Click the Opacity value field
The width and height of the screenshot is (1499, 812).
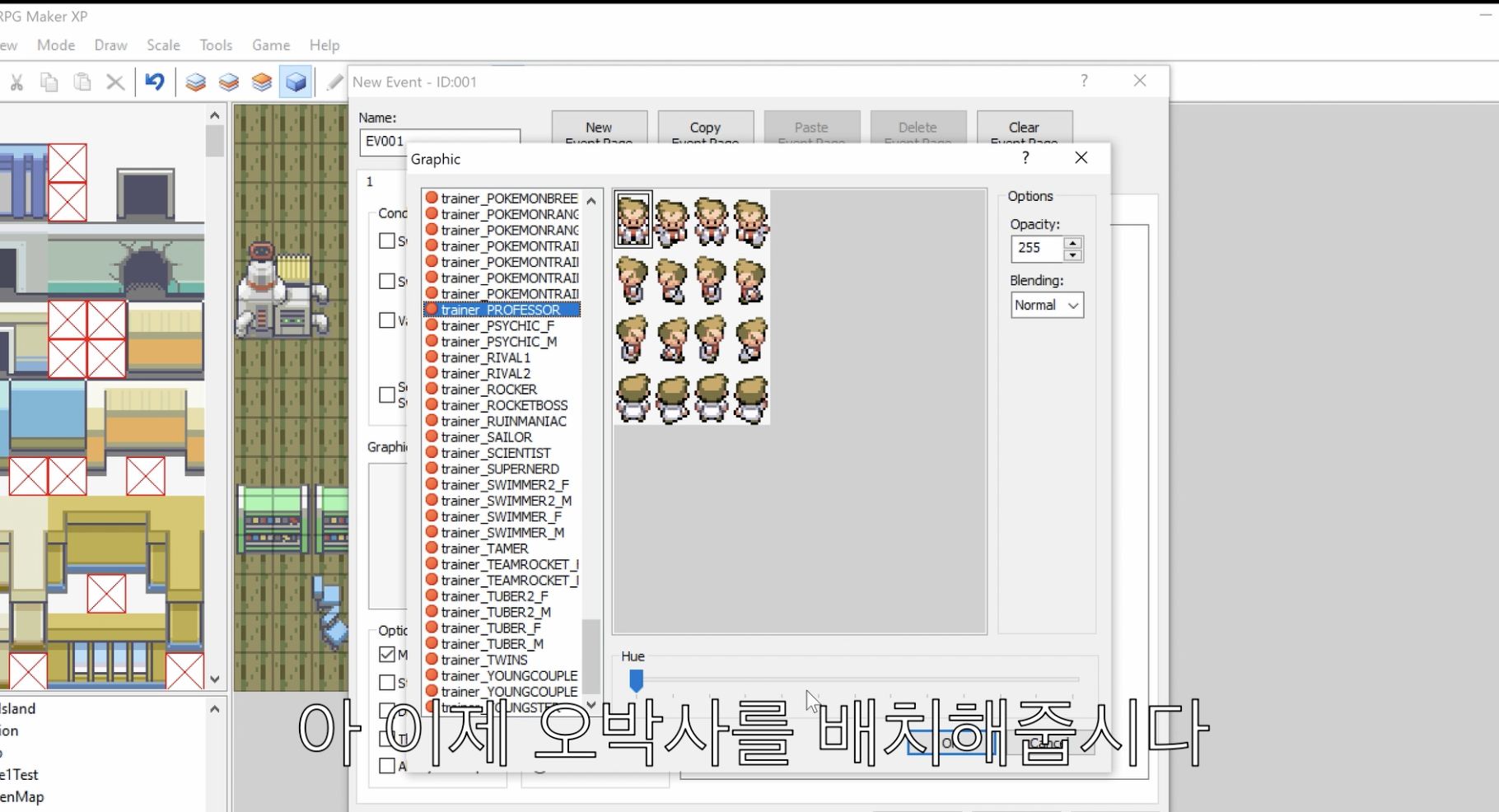1037,248
